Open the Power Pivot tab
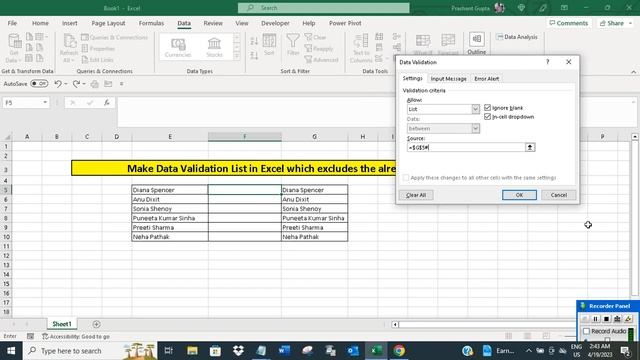Viewport: 640px width, 360px height. point(345,23)
